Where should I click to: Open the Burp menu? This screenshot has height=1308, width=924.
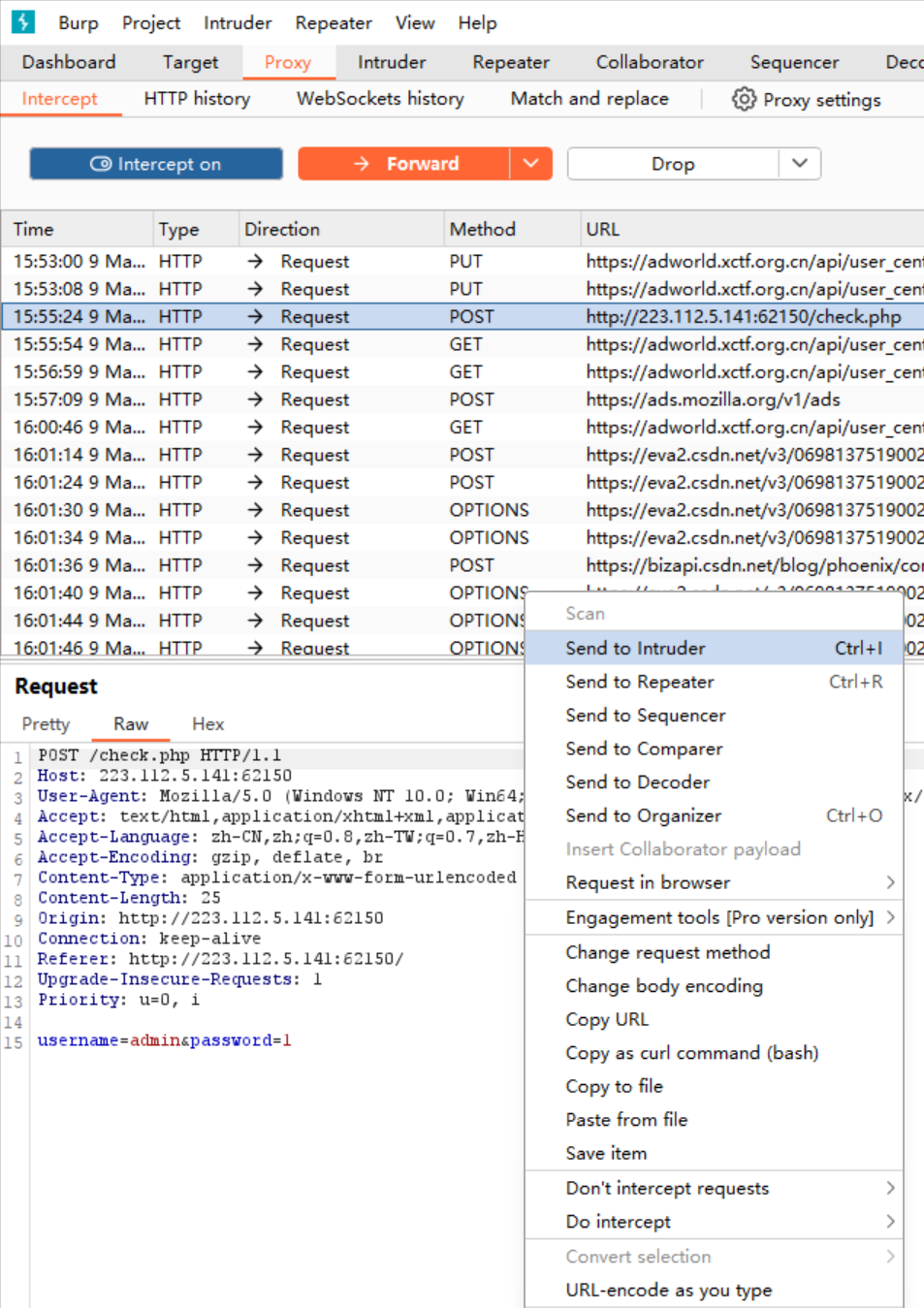(79, 22)
